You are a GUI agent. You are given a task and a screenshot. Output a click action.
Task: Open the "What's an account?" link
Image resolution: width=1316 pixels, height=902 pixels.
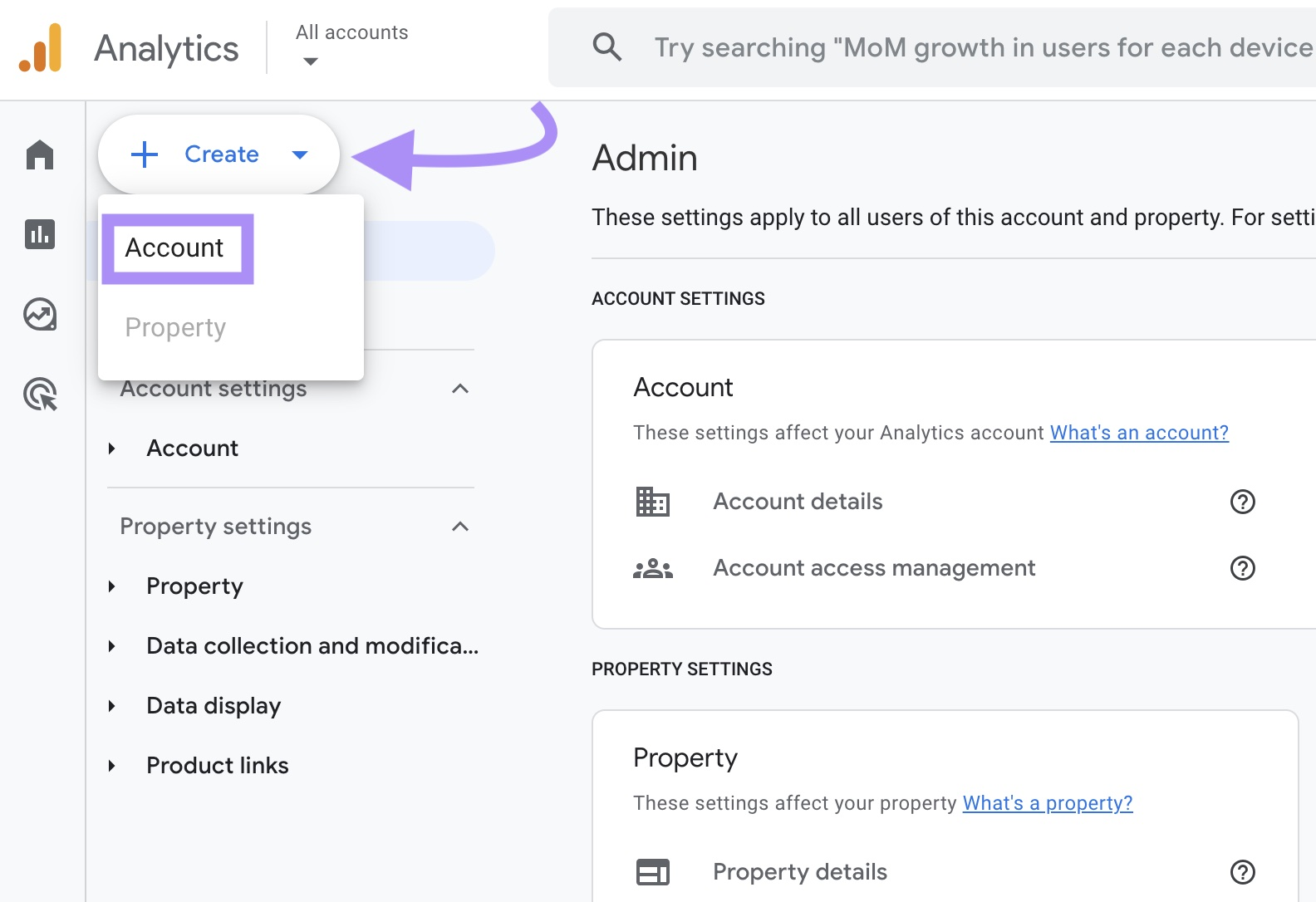1138,433
